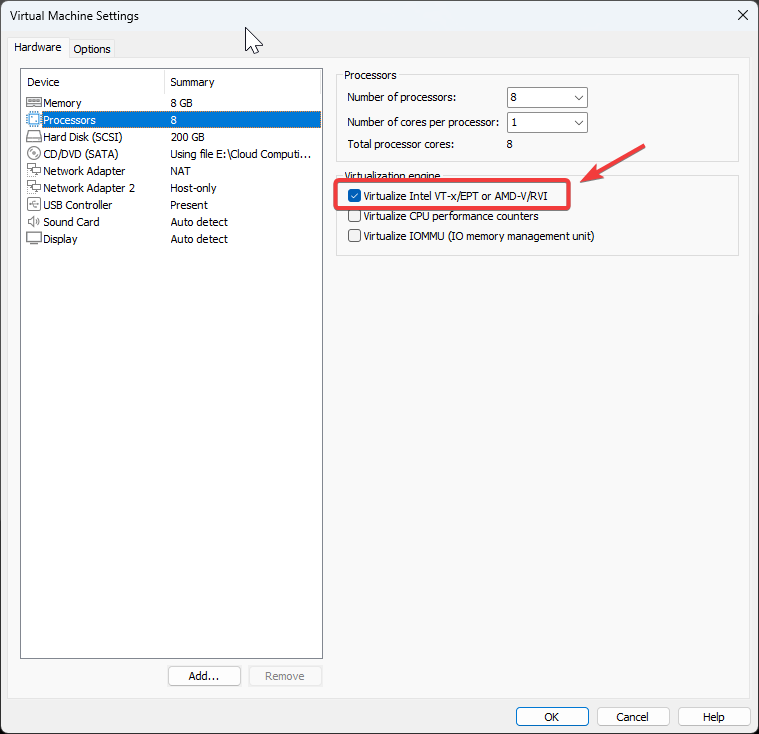Click the first Network Adapter icon

coord(34,171)
